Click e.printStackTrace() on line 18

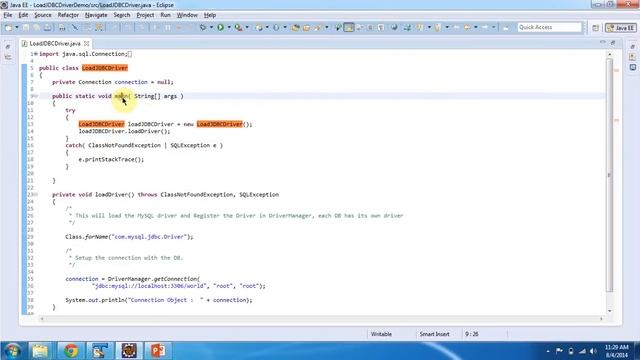pyautogui.click(x=111, y=160)
